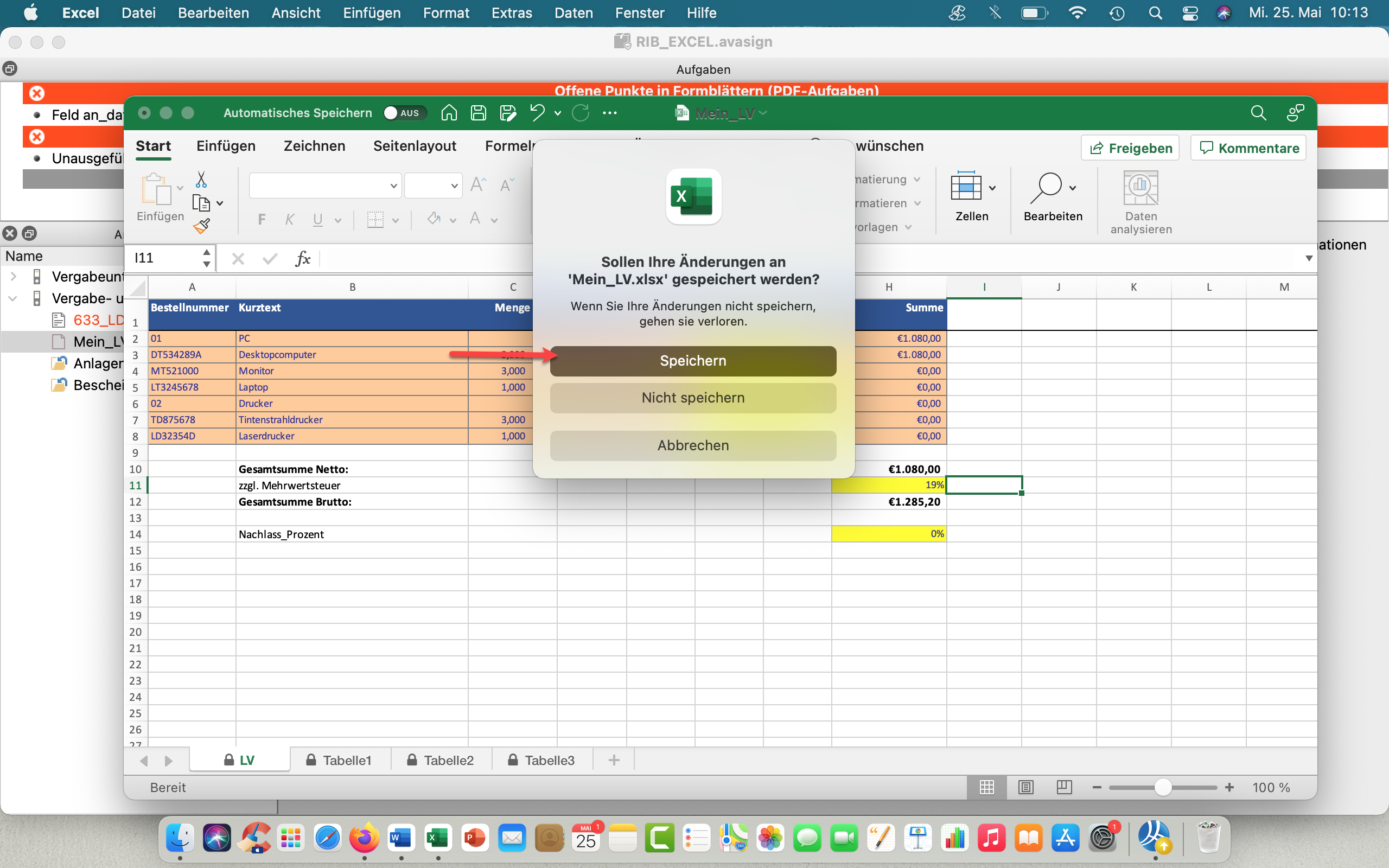Screen dimensions: 1389x868
Task: Open the Undo history dropdown arrow
Action: [x=557, y=113]
